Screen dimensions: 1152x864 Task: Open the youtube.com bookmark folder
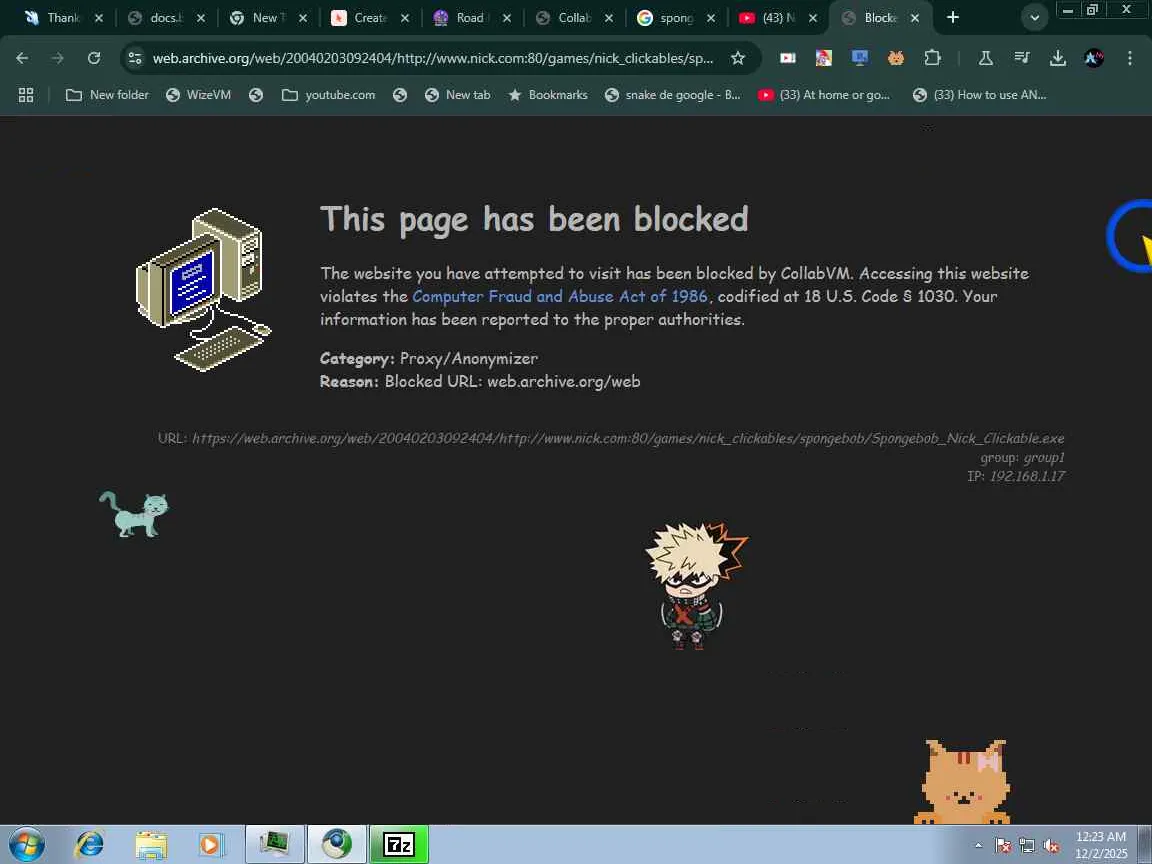[x=328, y=95]
